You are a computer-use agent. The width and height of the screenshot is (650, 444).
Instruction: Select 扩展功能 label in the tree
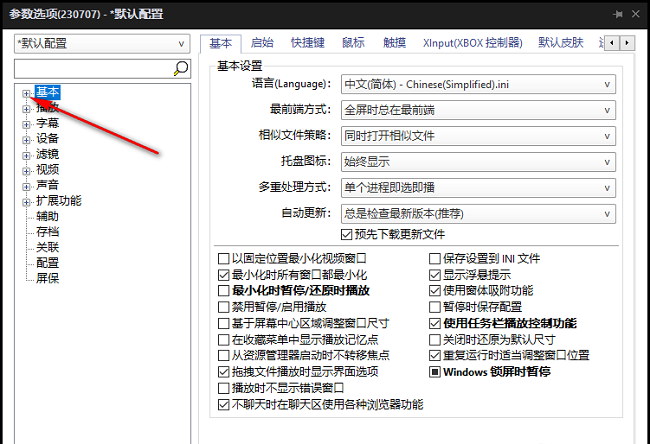pyautogui.click(x=58, y=201)
